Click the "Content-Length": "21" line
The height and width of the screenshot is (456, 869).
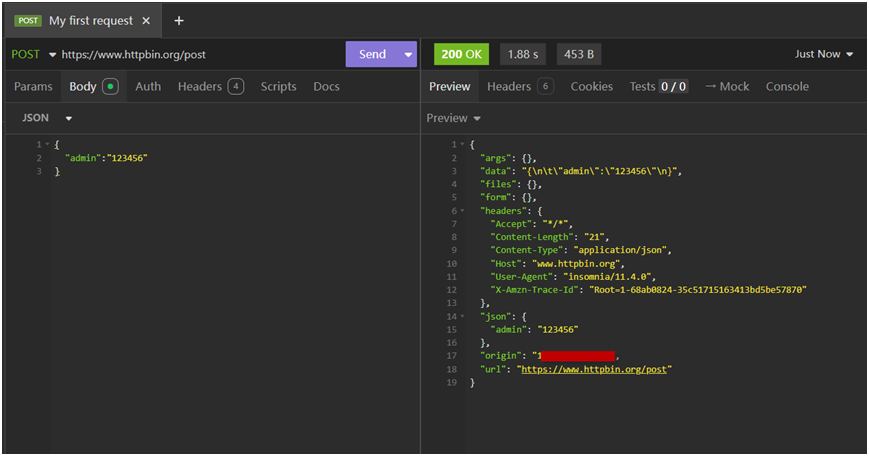tap(549, 237)
